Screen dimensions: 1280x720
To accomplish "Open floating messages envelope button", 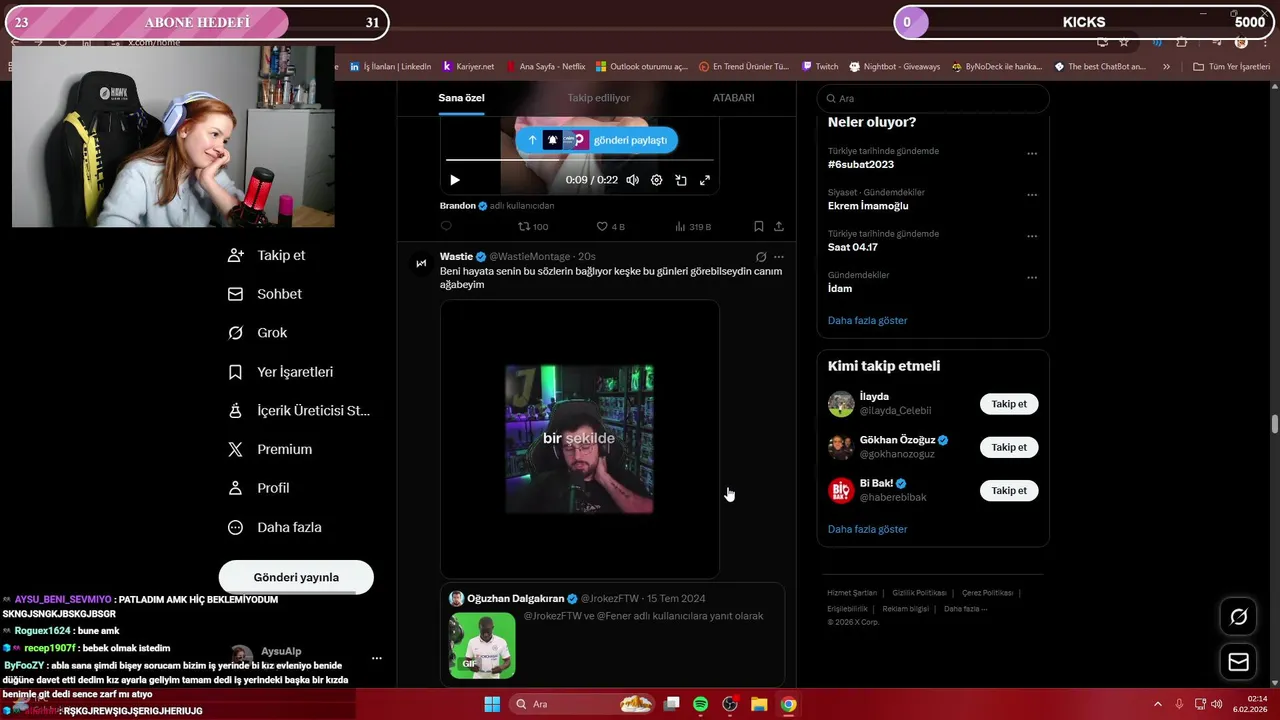I will click(x=1239, y=662).
